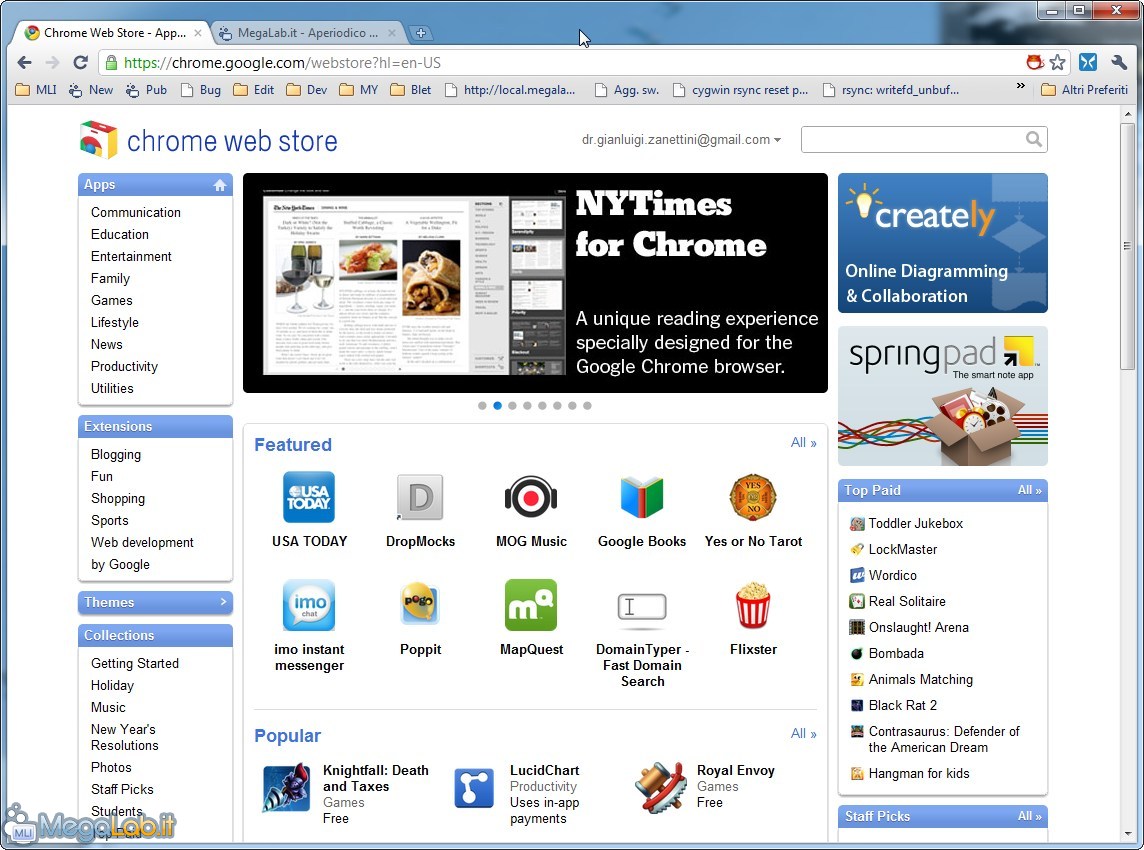
Task: Open the Altri Preferiti bookmarks folder
Action: pos(1084,90)
